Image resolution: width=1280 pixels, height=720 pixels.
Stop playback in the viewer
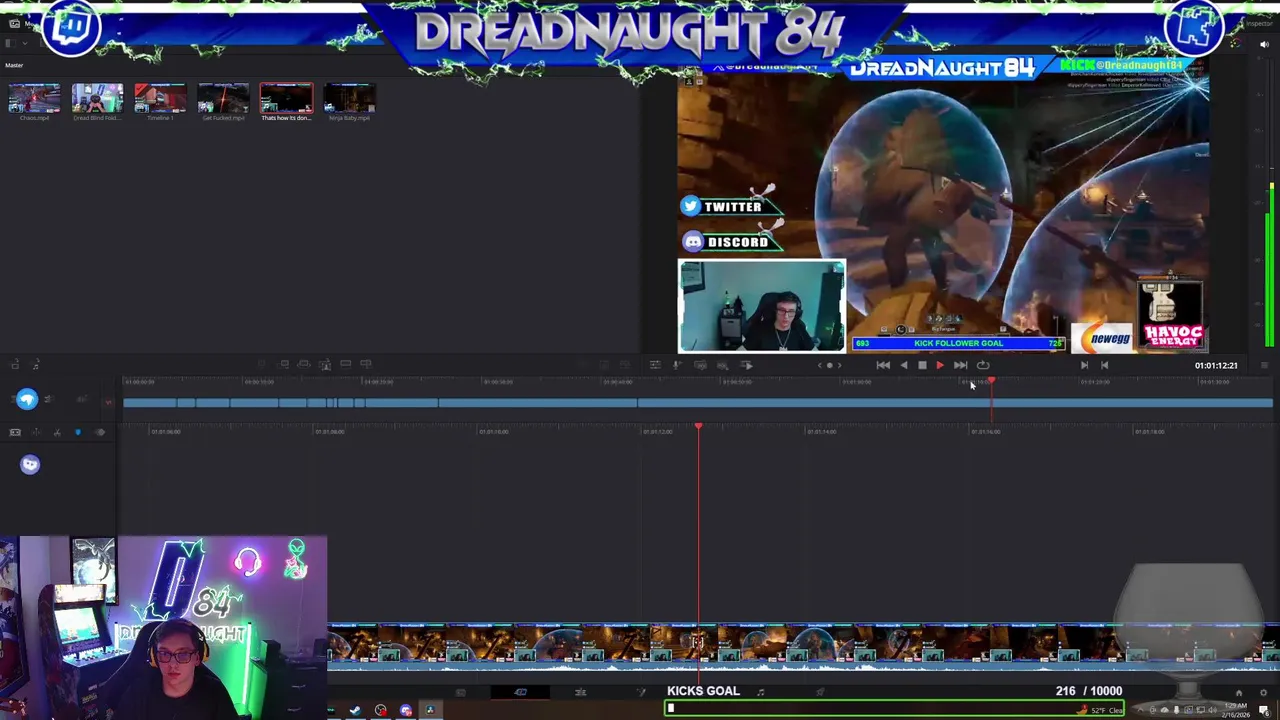click(x=922, y=365)
